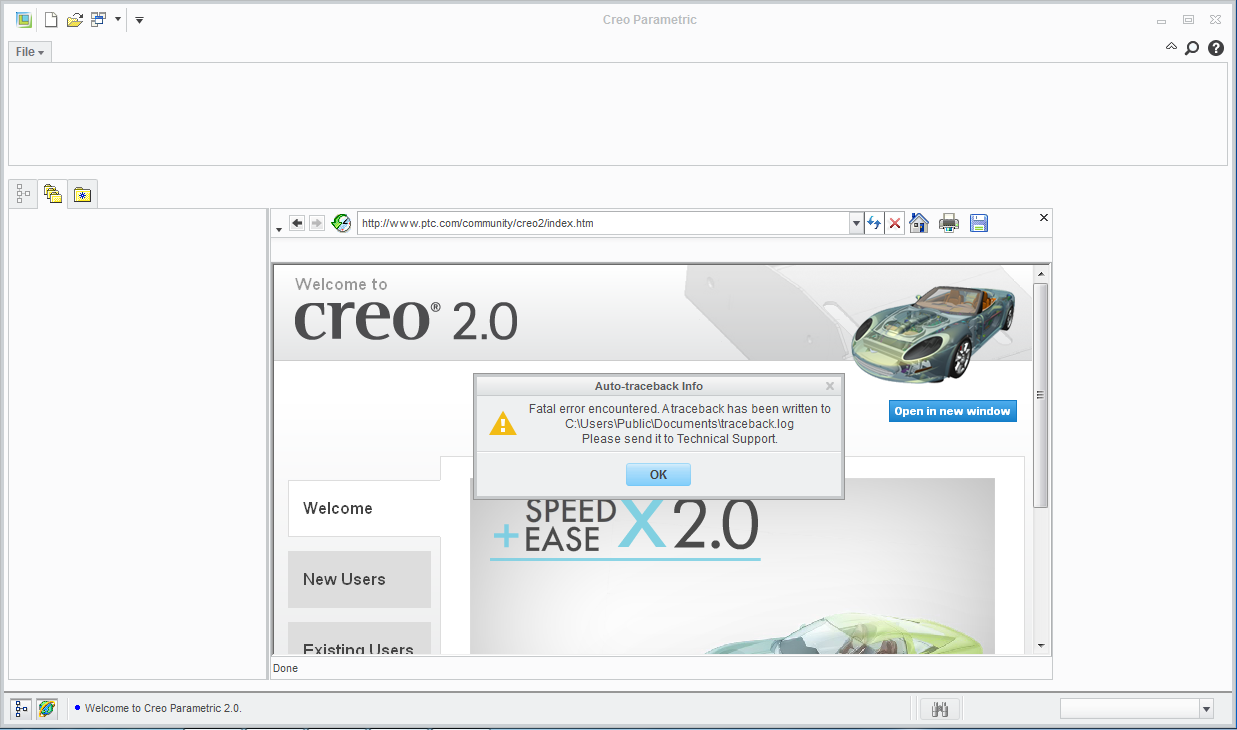Go back in the embedded browser

(297, 223)
